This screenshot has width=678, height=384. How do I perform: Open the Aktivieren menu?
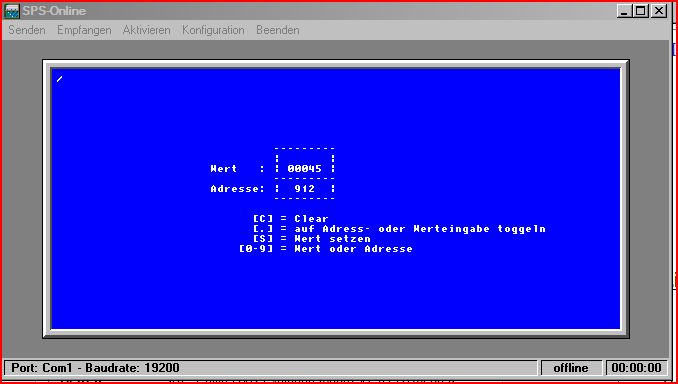point(147,30)
